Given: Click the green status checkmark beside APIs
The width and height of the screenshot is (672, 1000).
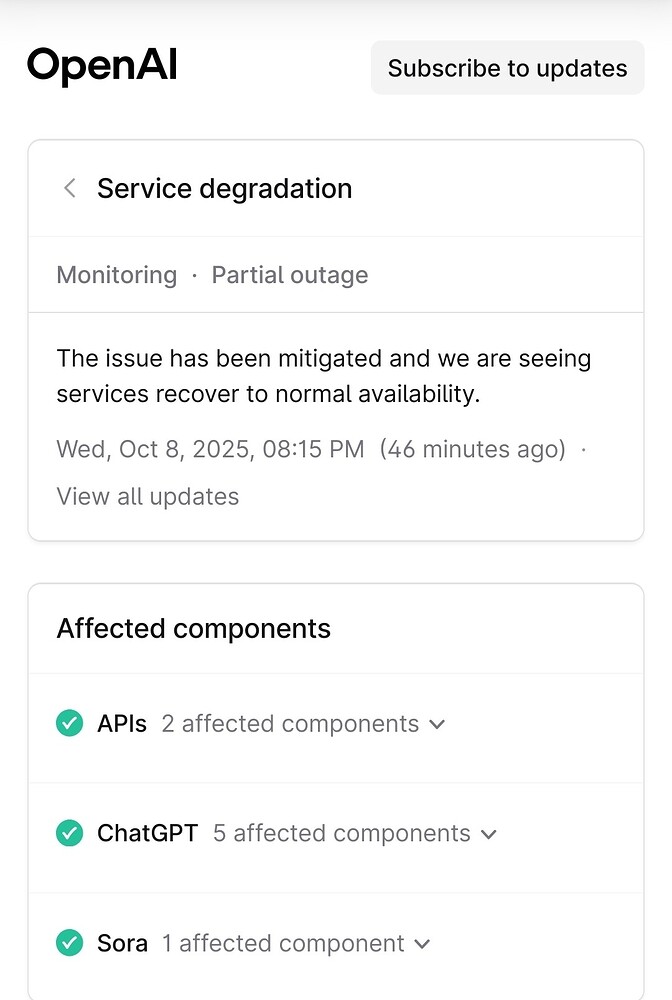Looking at the screenshot, I should tap(69, 723).
